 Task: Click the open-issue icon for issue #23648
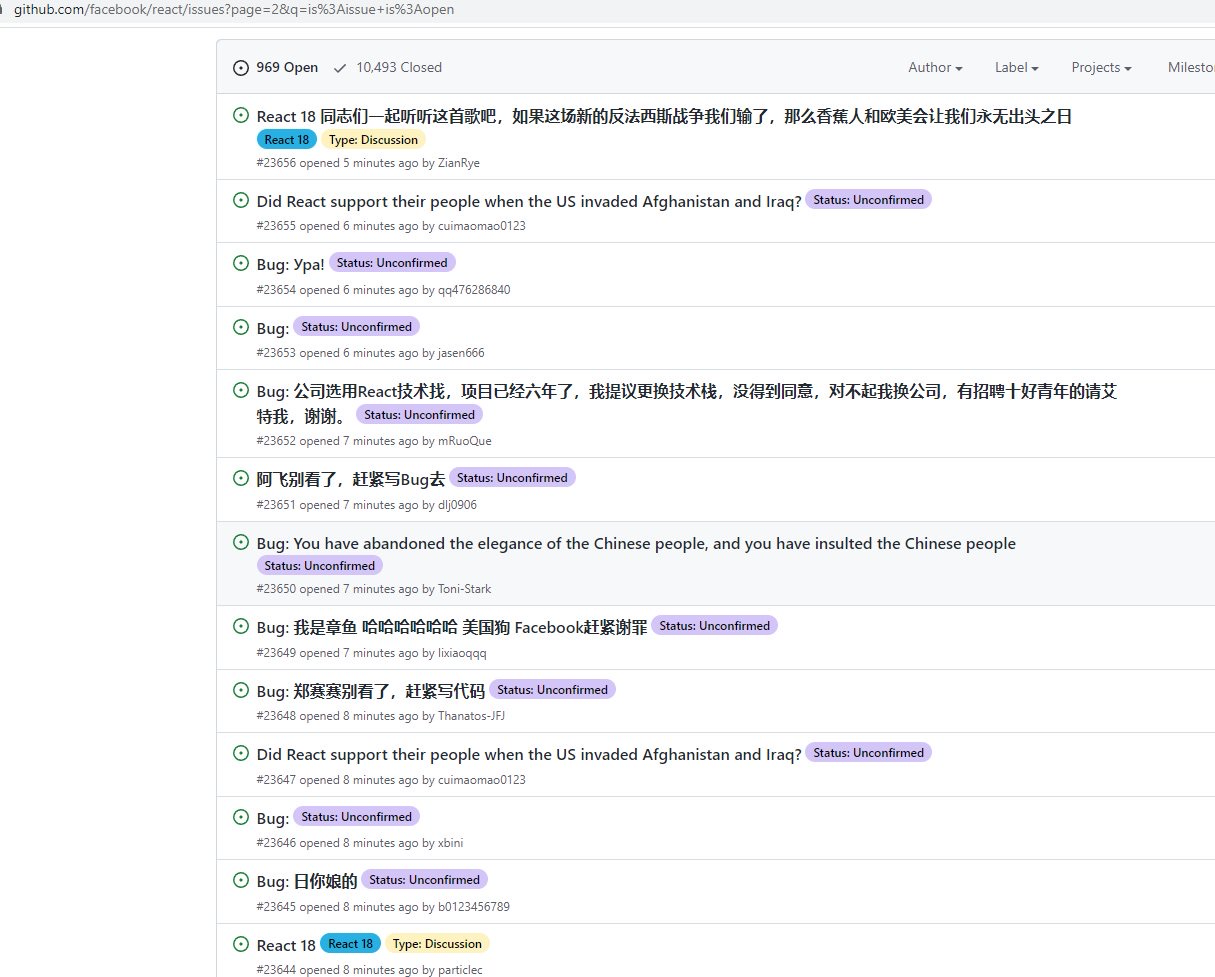click(x=241, y=690)
